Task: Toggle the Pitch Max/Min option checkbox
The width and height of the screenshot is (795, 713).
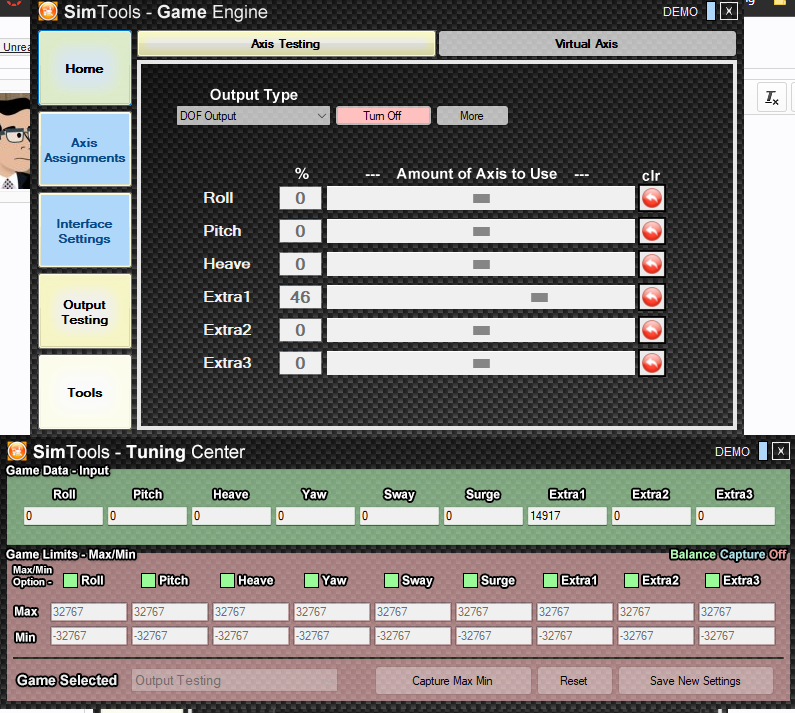Action: coord(149,581)
